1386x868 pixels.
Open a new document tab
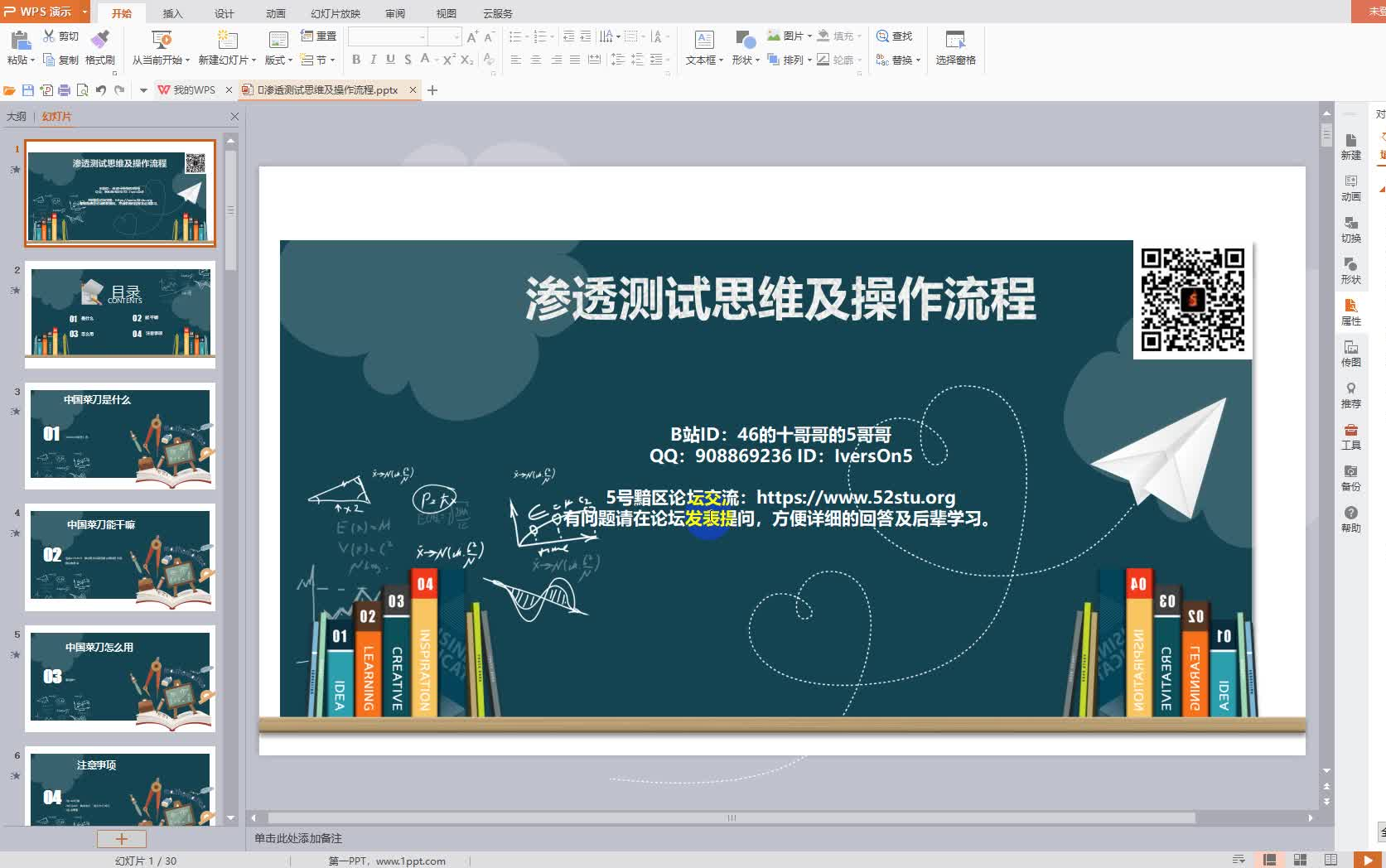coord(432,89)
